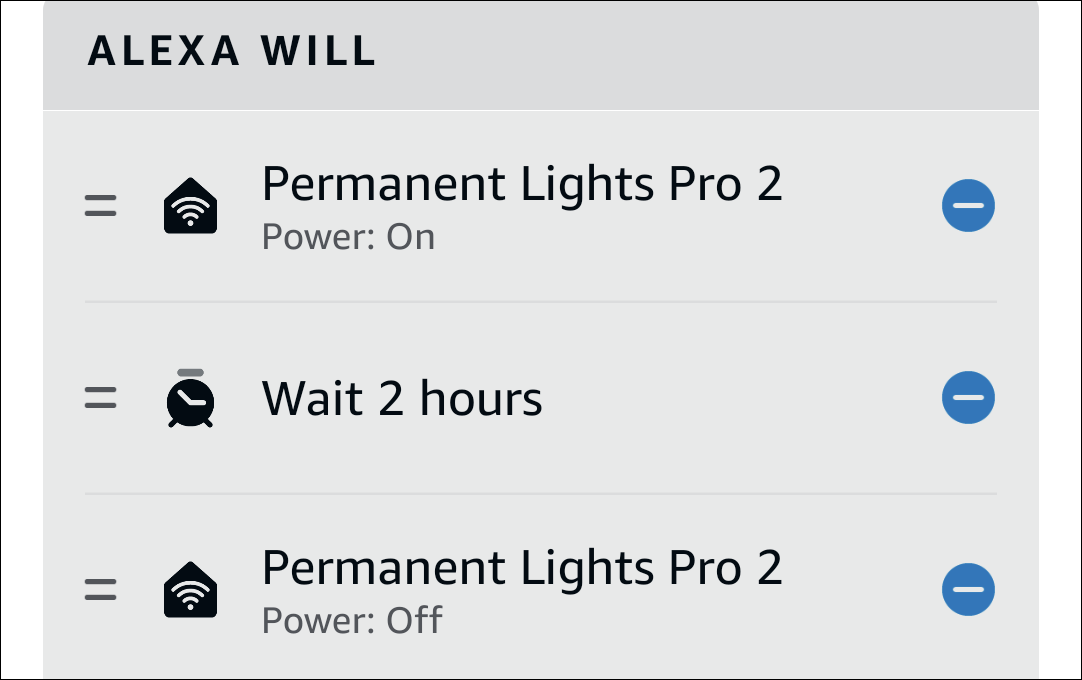Select the Power: On status text
Viewport: 1082px width, 680px height.
(x=348, y=237)
